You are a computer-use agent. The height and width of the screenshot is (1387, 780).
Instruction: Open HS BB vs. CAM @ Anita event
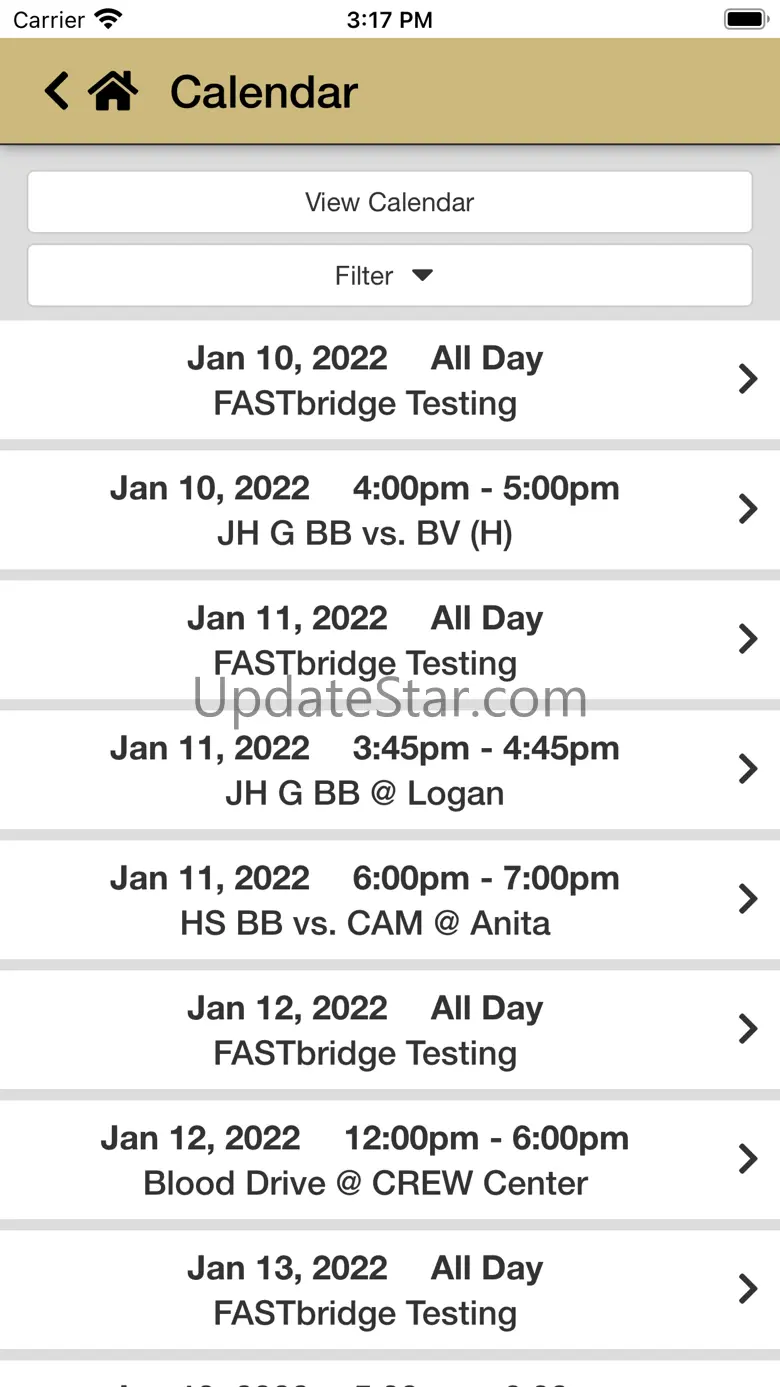pos(365,900)
